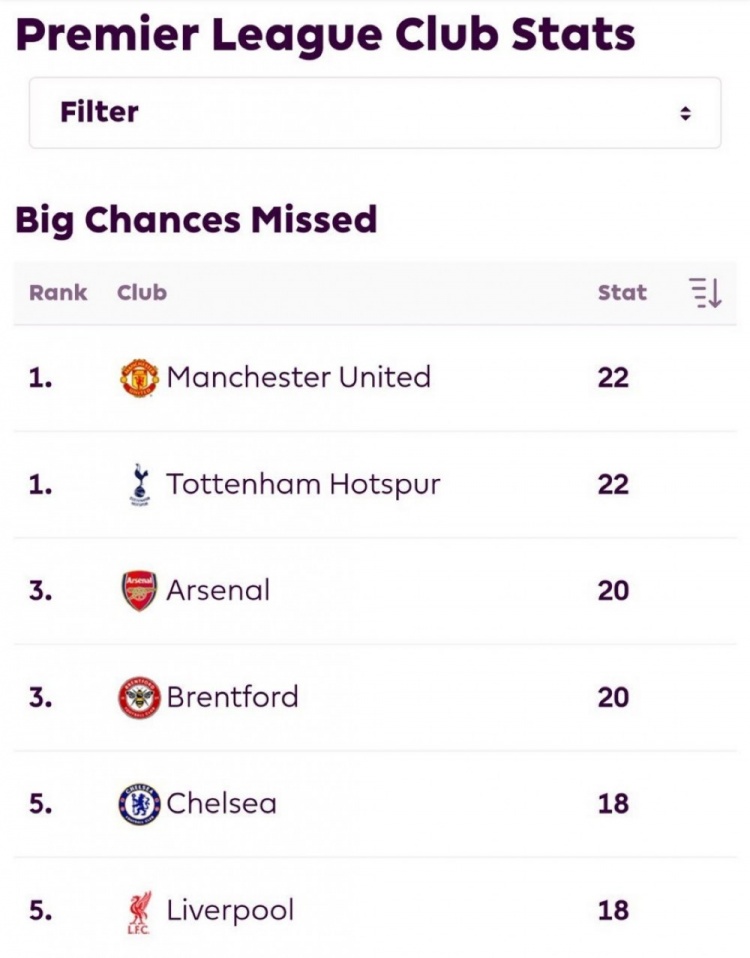Click the Brentford bee crest

(139, 697)
